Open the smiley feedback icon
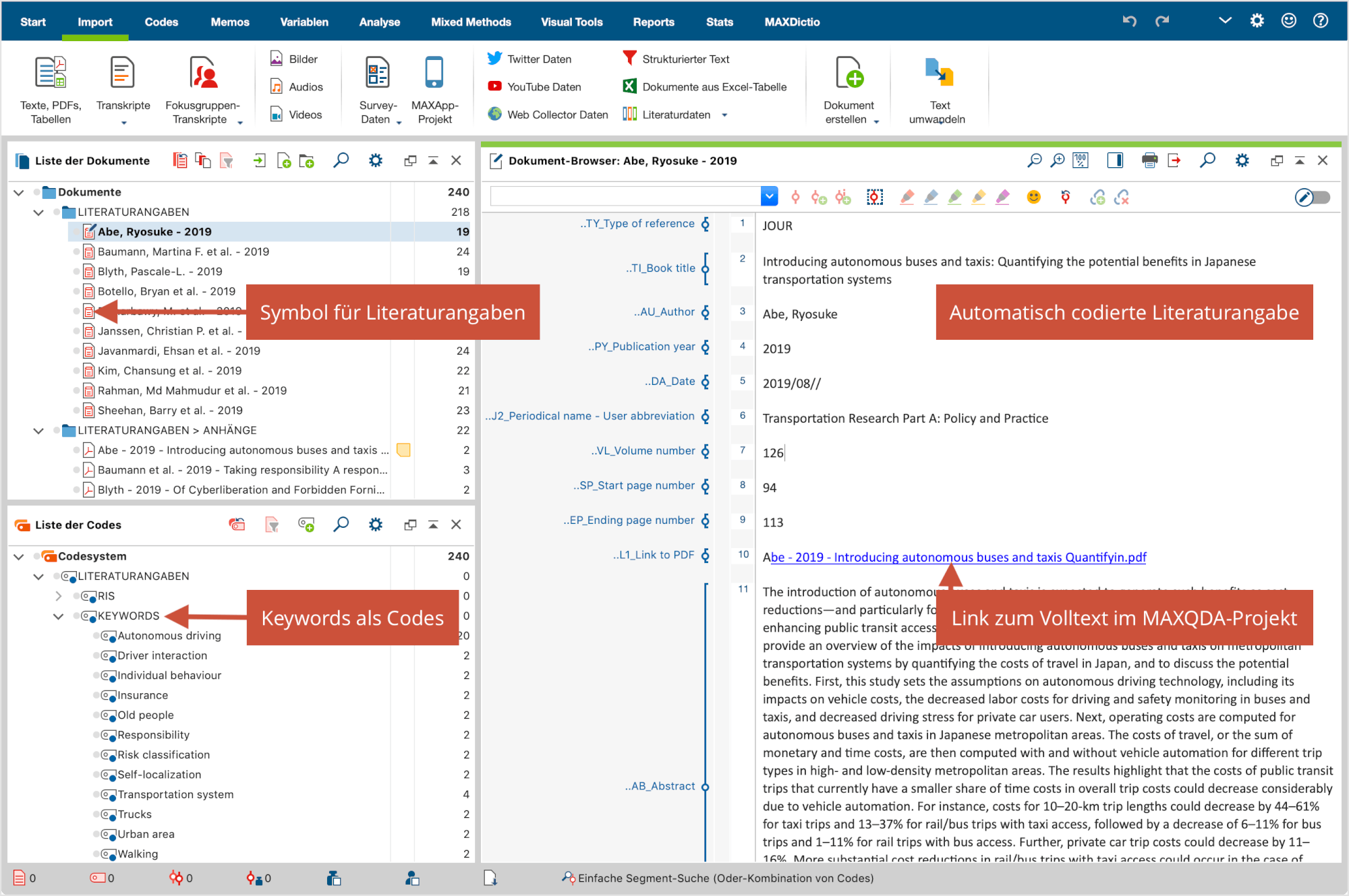Image resolution: width=1349 pixels, height=896 pixels. tap(1289, 21)
